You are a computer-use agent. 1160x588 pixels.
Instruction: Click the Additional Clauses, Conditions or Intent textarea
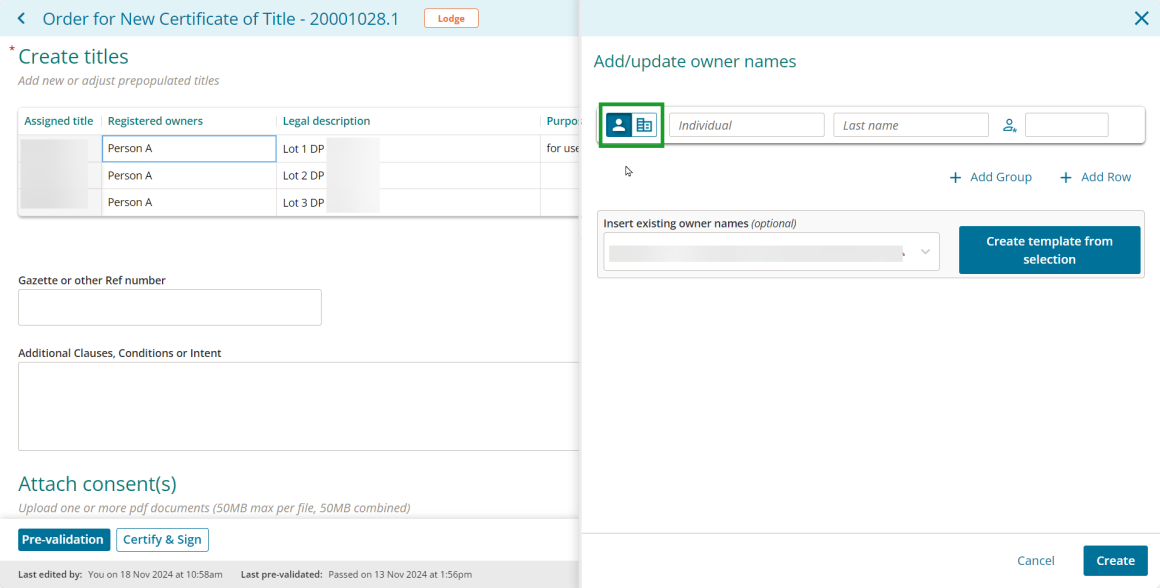click(297, 406)
